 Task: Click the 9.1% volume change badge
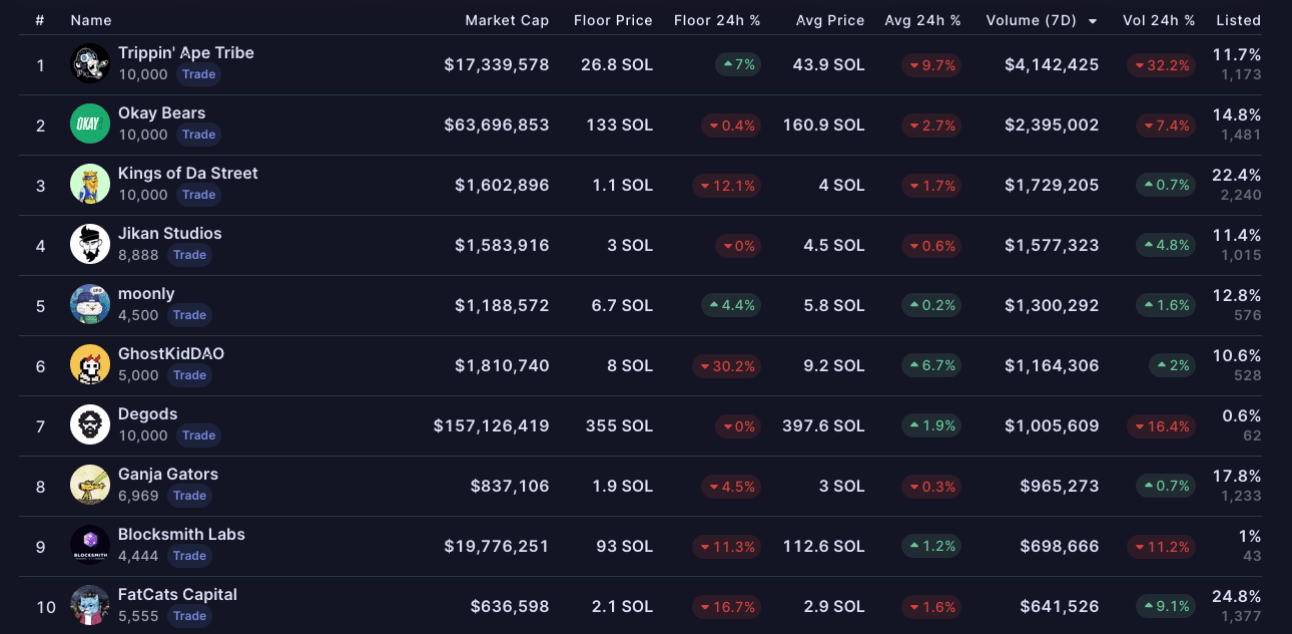[x=1166, y=606]
